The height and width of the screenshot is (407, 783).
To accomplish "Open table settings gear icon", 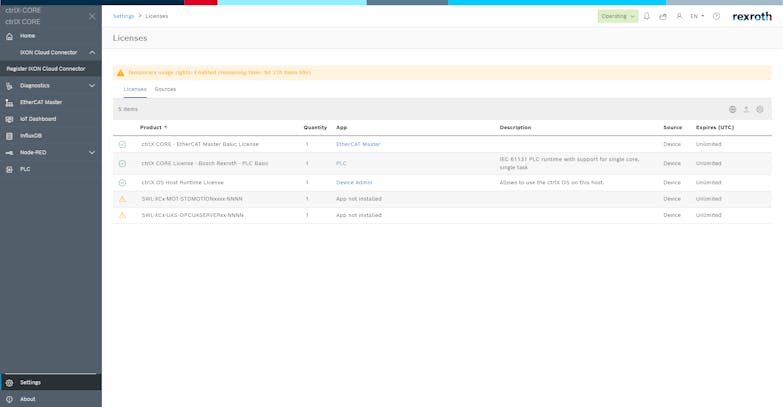I will [760, 109].
